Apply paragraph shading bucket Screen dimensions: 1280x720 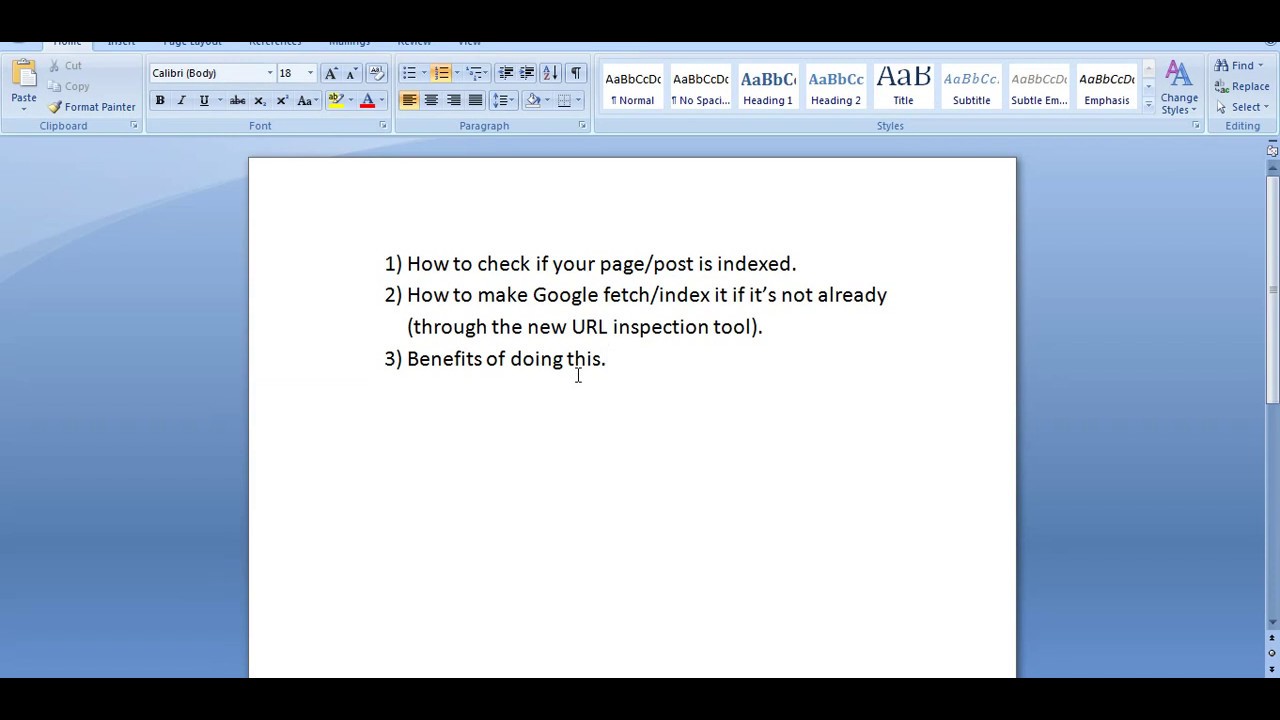pyautogui.click(x=533, y=100)
